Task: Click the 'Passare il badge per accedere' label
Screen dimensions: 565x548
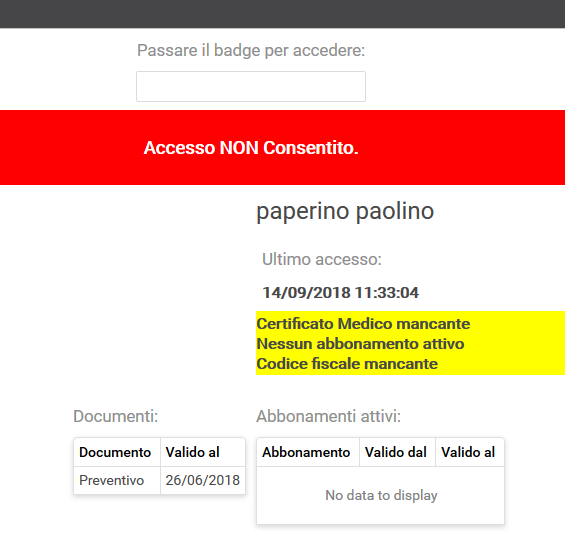Action: pyautogui.click(x=251, y=50)
